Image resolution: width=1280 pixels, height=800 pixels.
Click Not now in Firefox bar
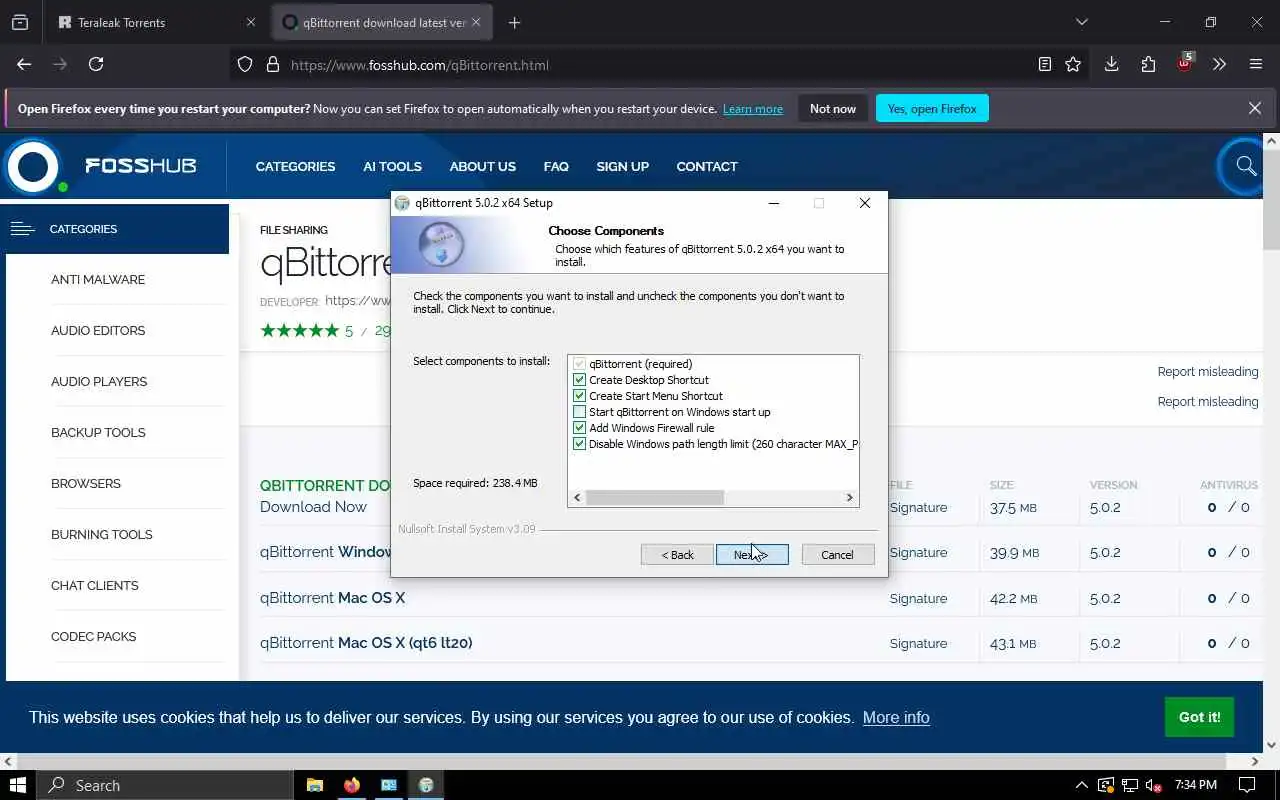pyautogui.click(x=833, y=108)
